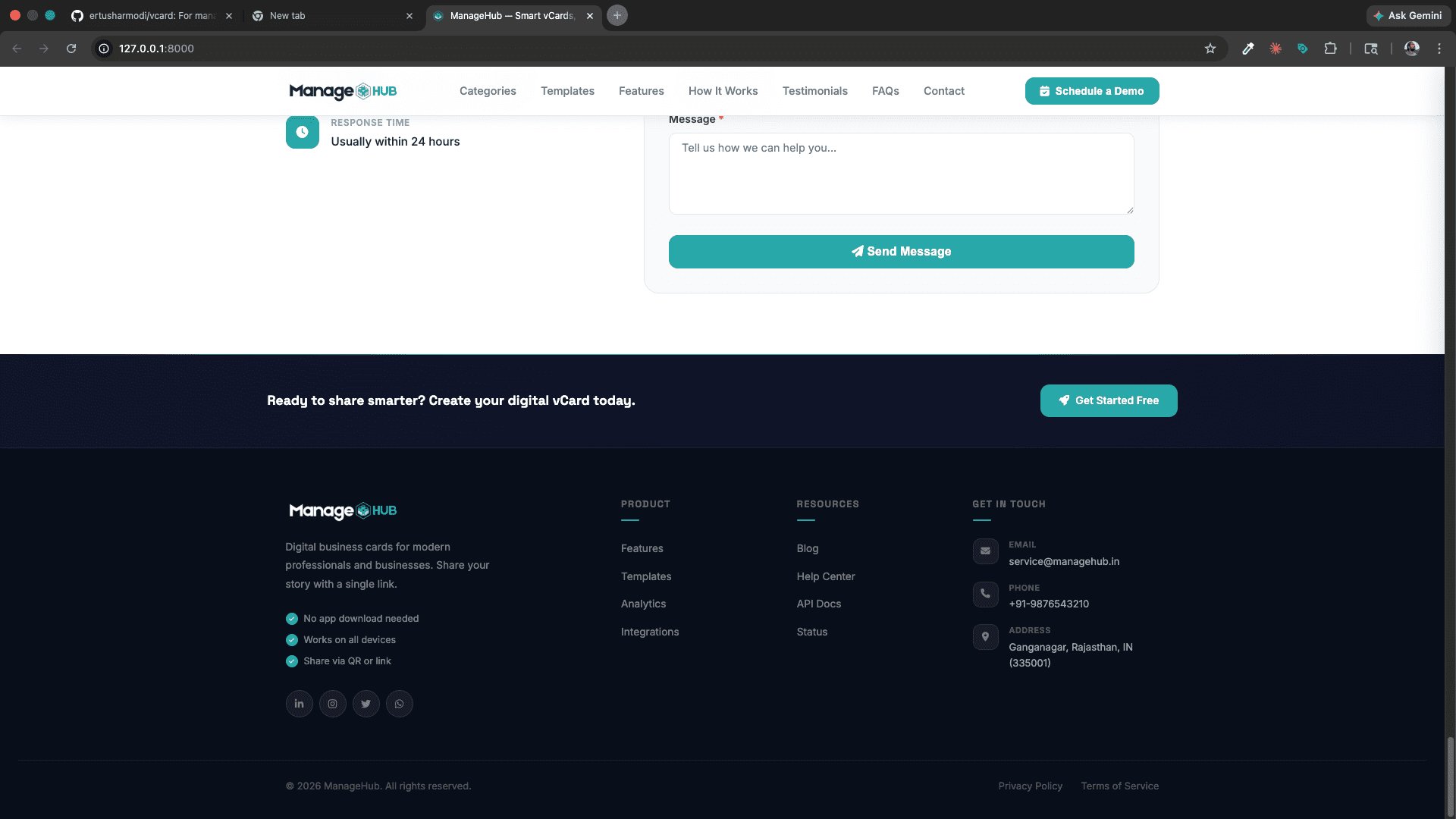1456x819 pixels.
Task: Open the Analytics footer link
Action: point(643,604)
